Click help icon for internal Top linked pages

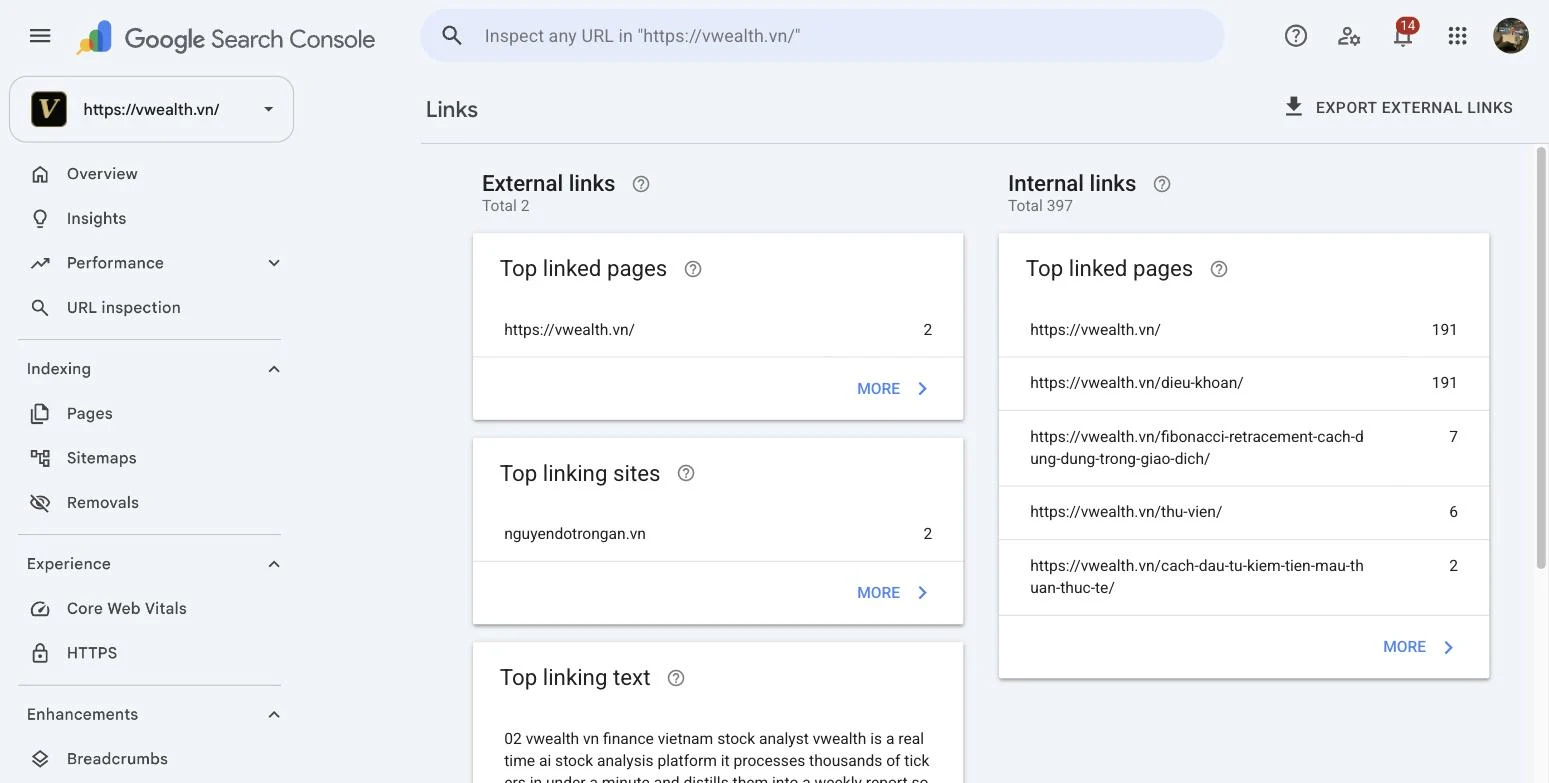tap(1219, 269)
